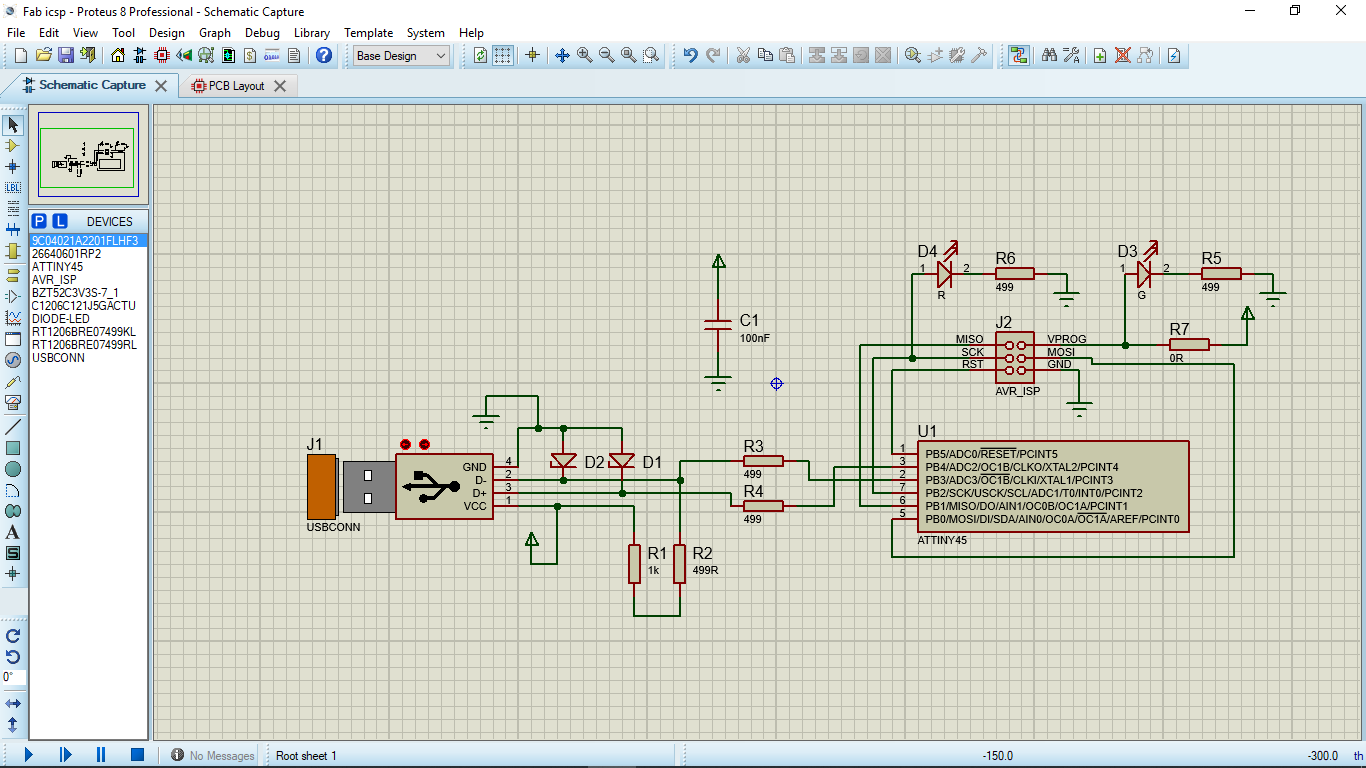Open Search and Tag binoculars tool
This screenshot has height=768, width=1366.
(x=1049, y=56)
